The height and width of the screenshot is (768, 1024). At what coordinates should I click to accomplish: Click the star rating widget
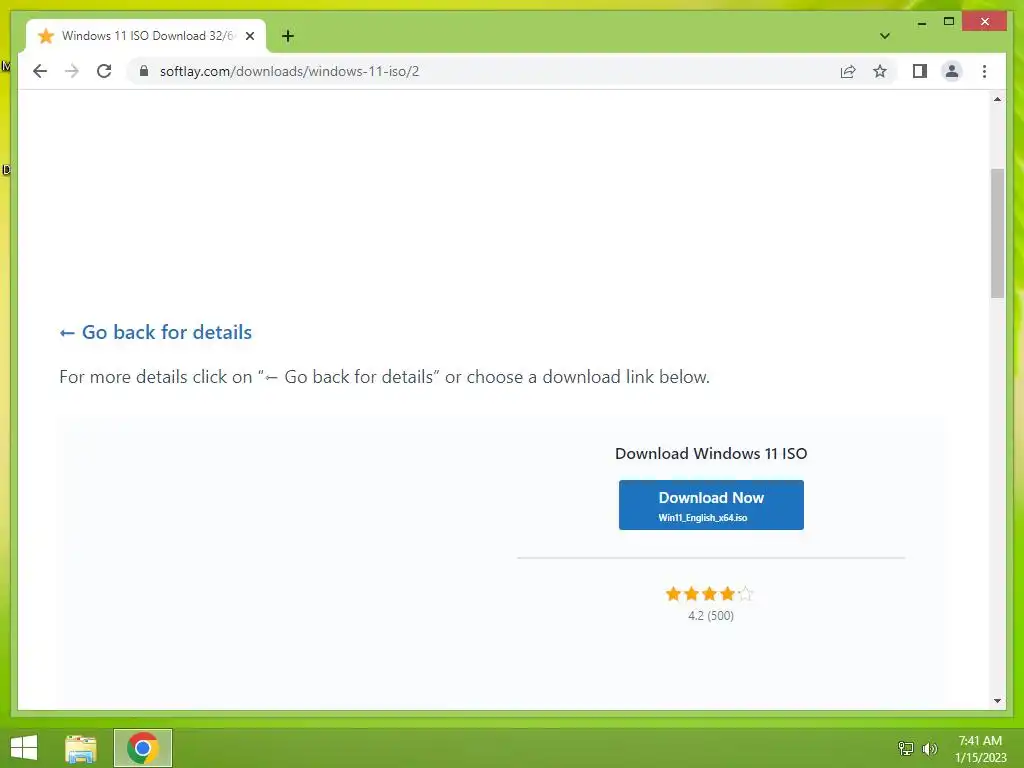(709, 594)
